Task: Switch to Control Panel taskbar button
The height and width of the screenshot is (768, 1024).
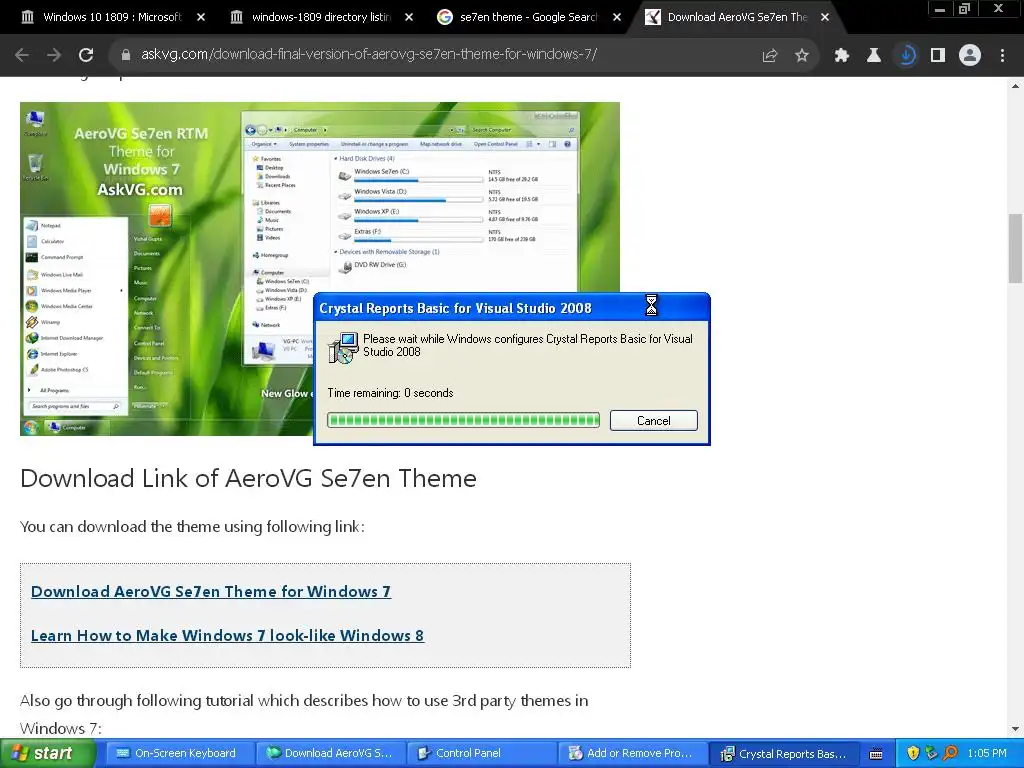Action: (481, 754)
